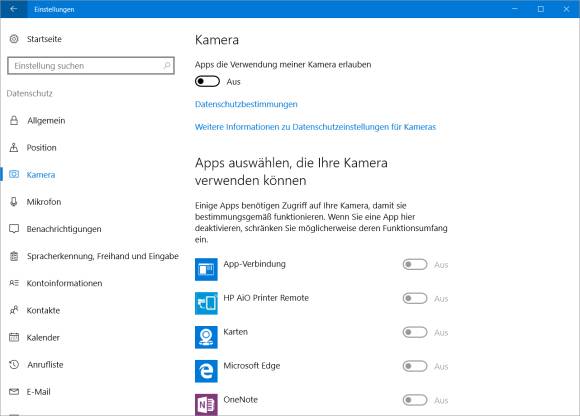Toggle camera access for App-Verbindung
The height and width of the screenshot is (416, 580).
(x=415, y=264)
